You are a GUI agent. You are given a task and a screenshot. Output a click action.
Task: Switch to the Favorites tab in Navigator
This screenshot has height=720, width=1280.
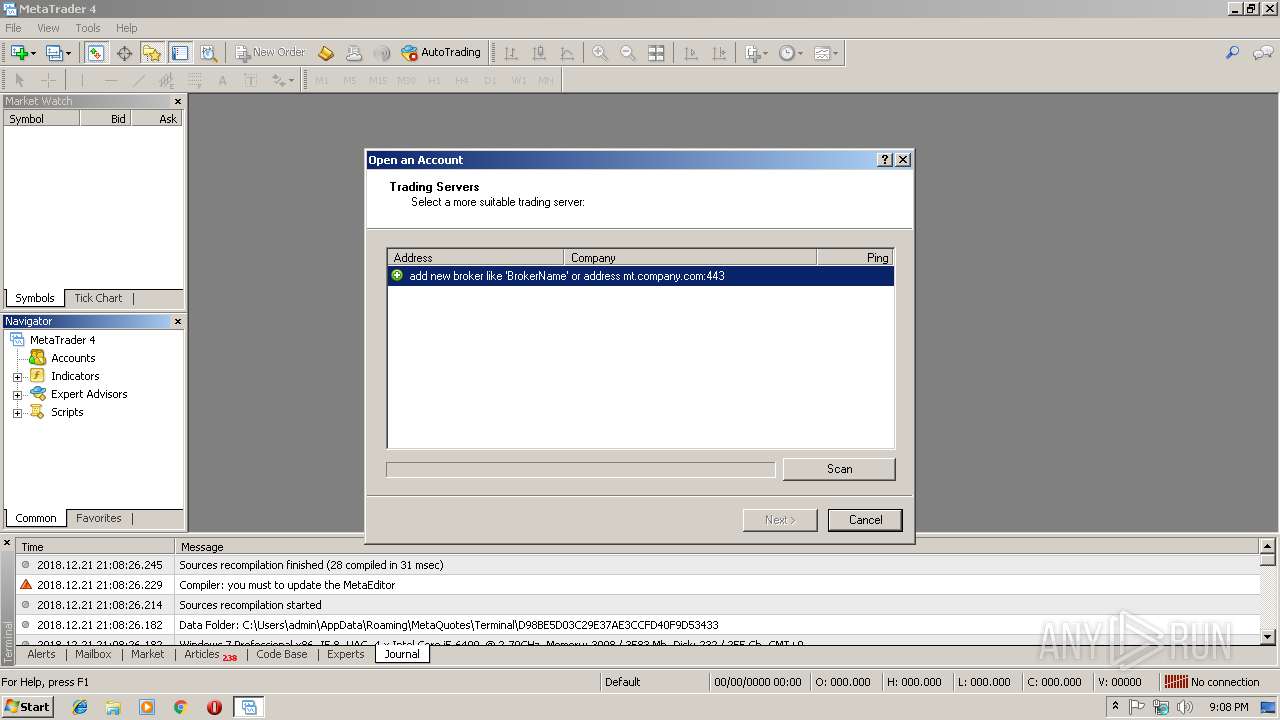tap(99, 518)
